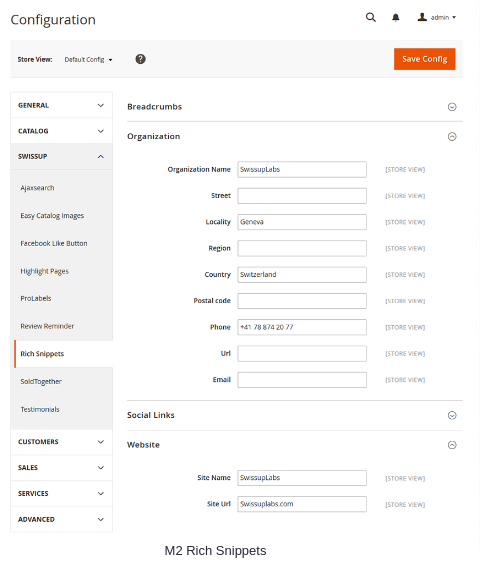This screenshot has height=563, width=480.
Task: Collapse the Website section circle icon
Action: pos(452,445)
